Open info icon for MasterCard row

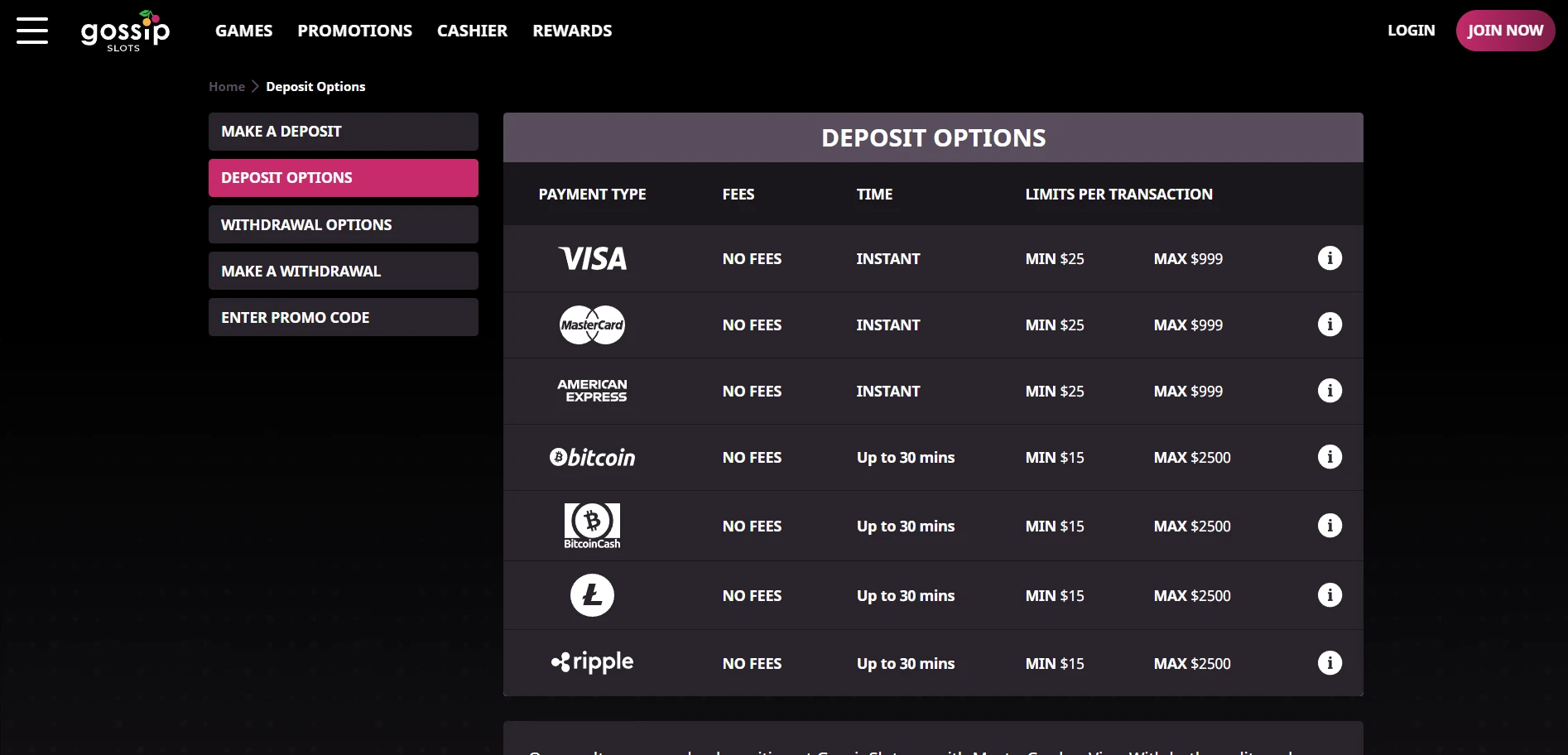tap(1330, 325)
